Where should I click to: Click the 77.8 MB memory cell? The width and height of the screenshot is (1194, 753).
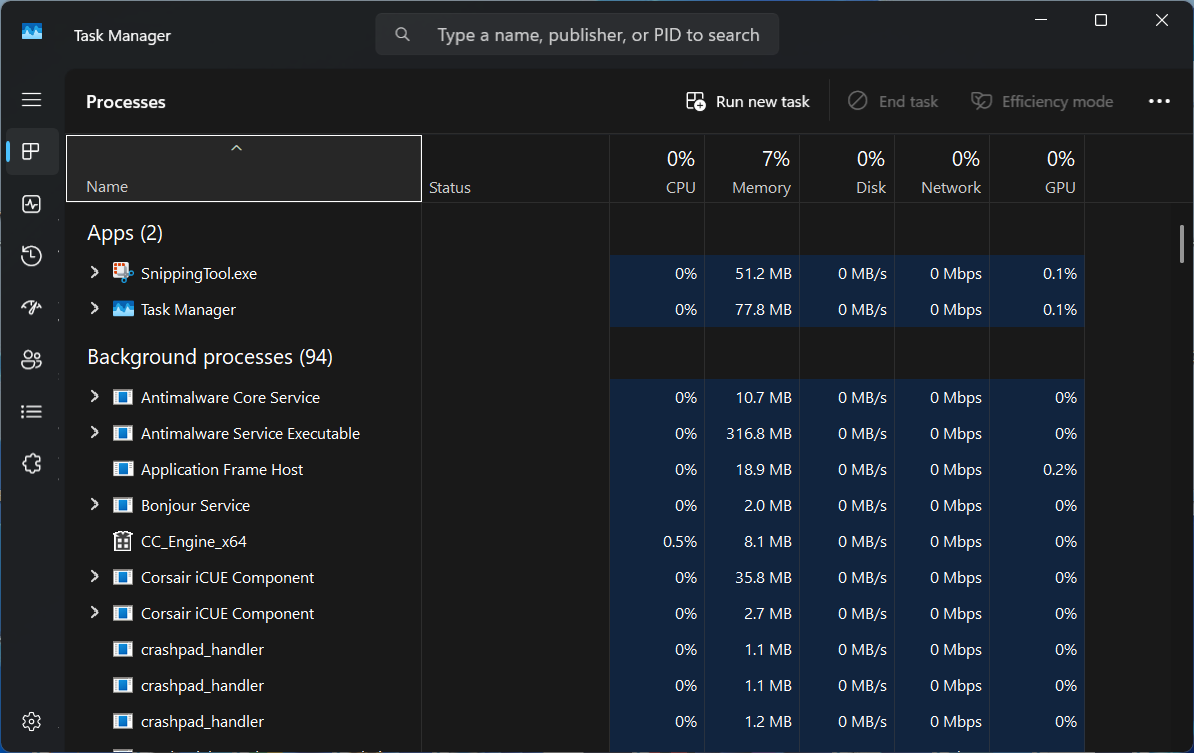[763, 309]
